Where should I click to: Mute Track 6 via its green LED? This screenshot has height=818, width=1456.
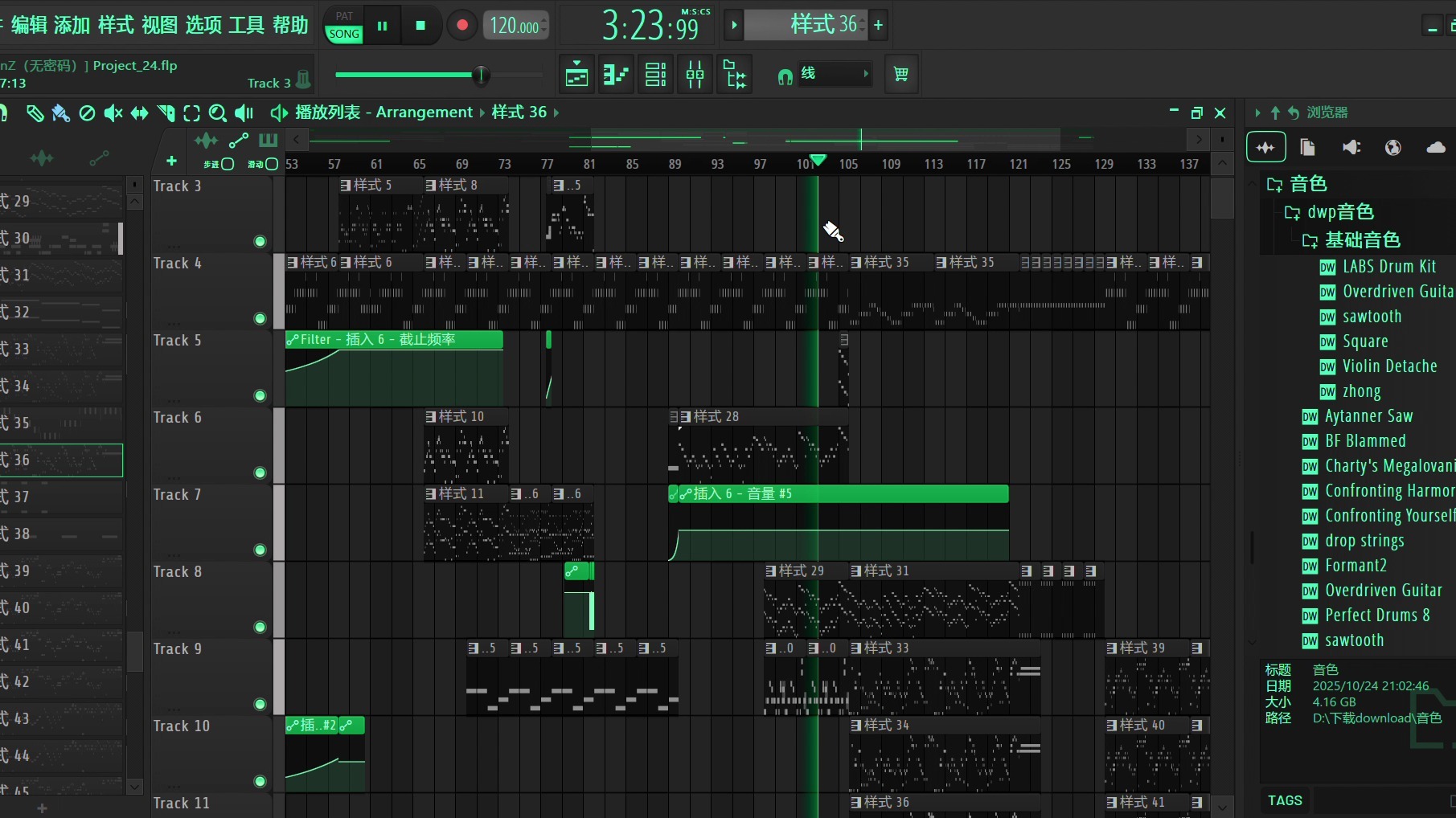click(260, 472)
